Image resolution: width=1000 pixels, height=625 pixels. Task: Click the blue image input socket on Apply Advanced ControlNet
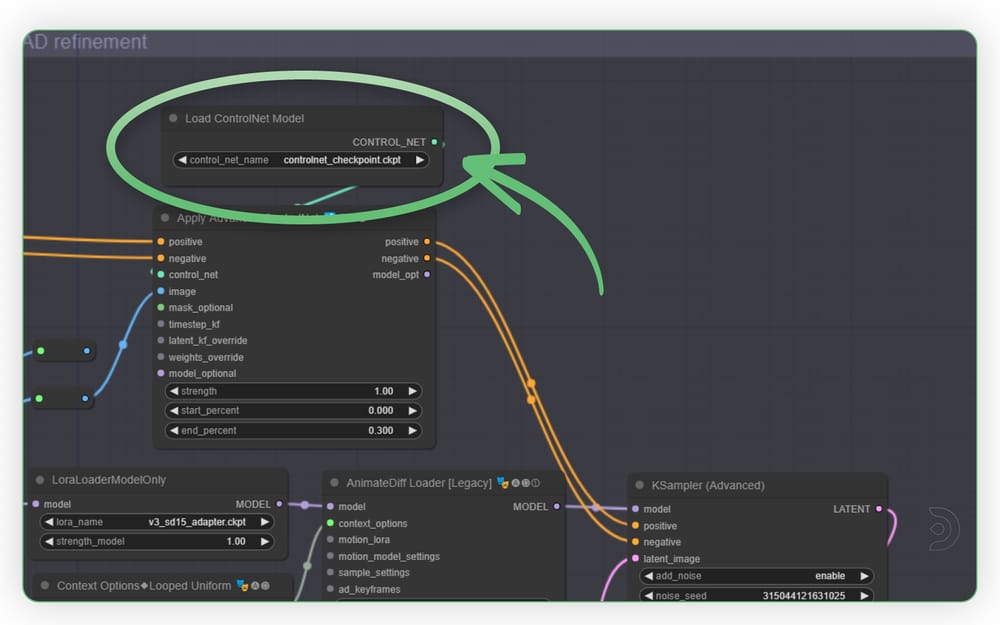(x=160, y=291)
